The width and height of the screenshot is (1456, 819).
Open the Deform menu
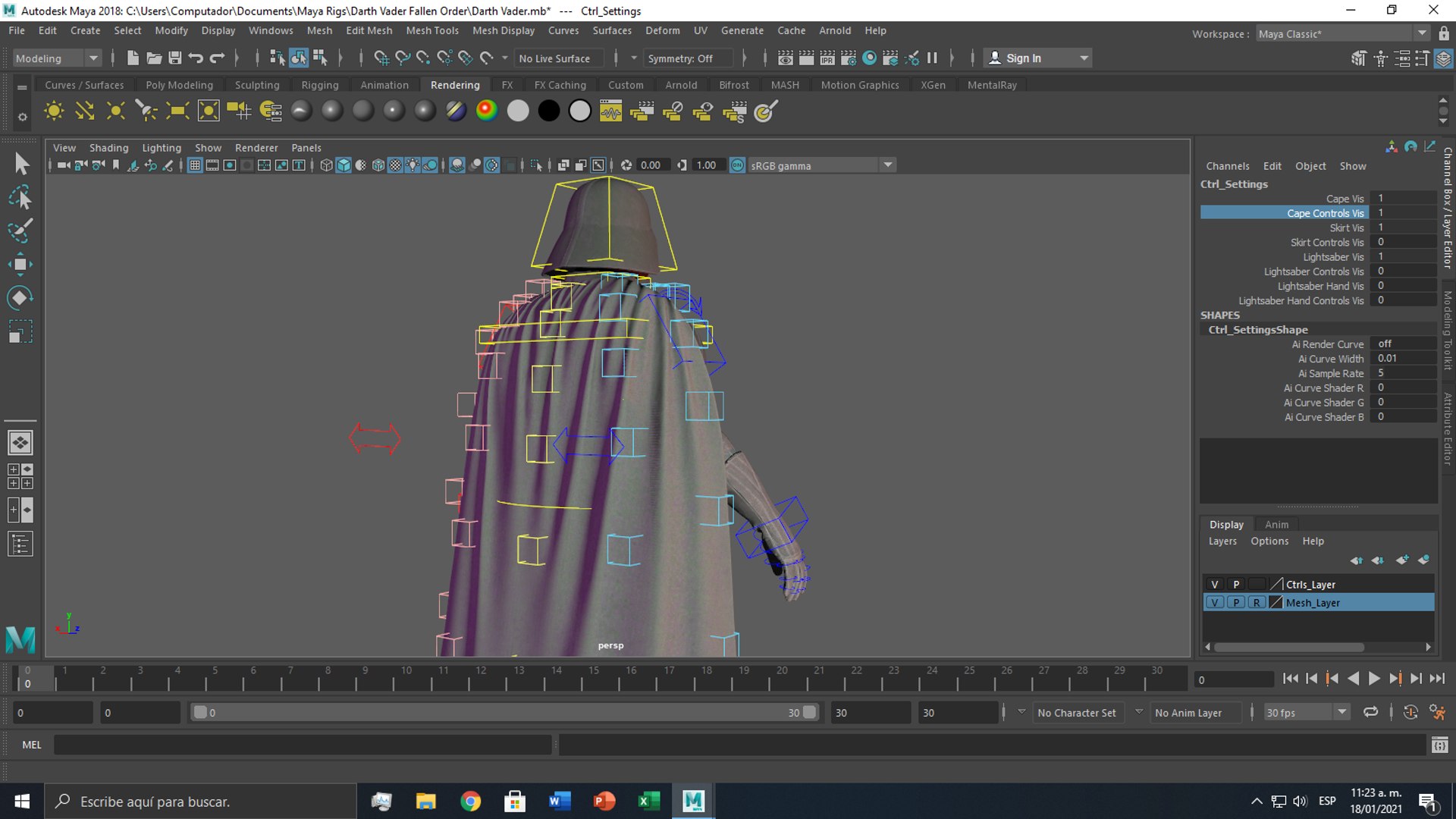(662, 30)
